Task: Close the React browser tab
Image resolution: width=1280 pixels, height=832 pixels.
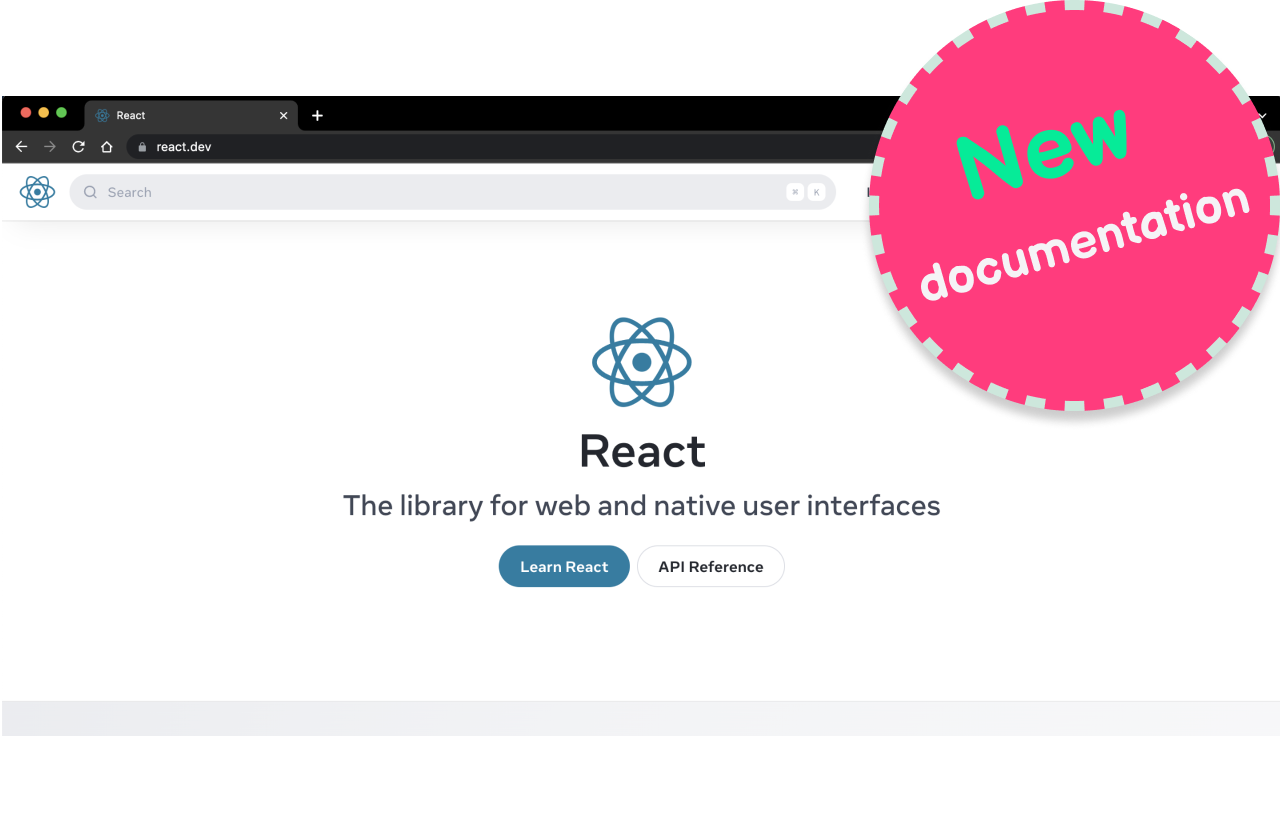Action: (x=283, y=116)
